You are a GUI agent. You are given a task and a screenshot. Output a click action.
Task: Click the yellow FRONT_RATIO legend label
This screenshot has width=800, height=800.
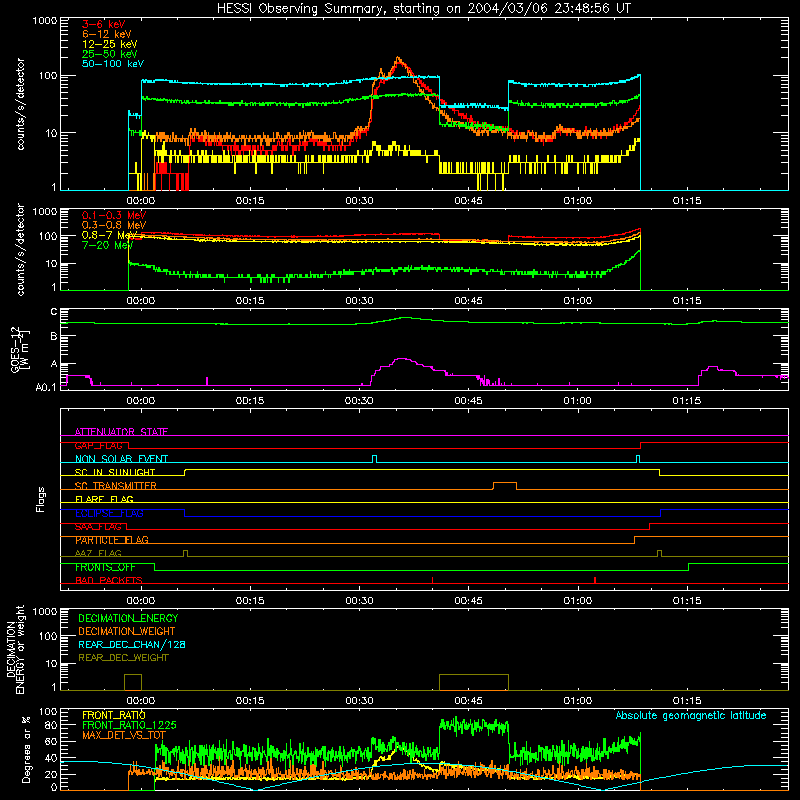pos(114,715)
